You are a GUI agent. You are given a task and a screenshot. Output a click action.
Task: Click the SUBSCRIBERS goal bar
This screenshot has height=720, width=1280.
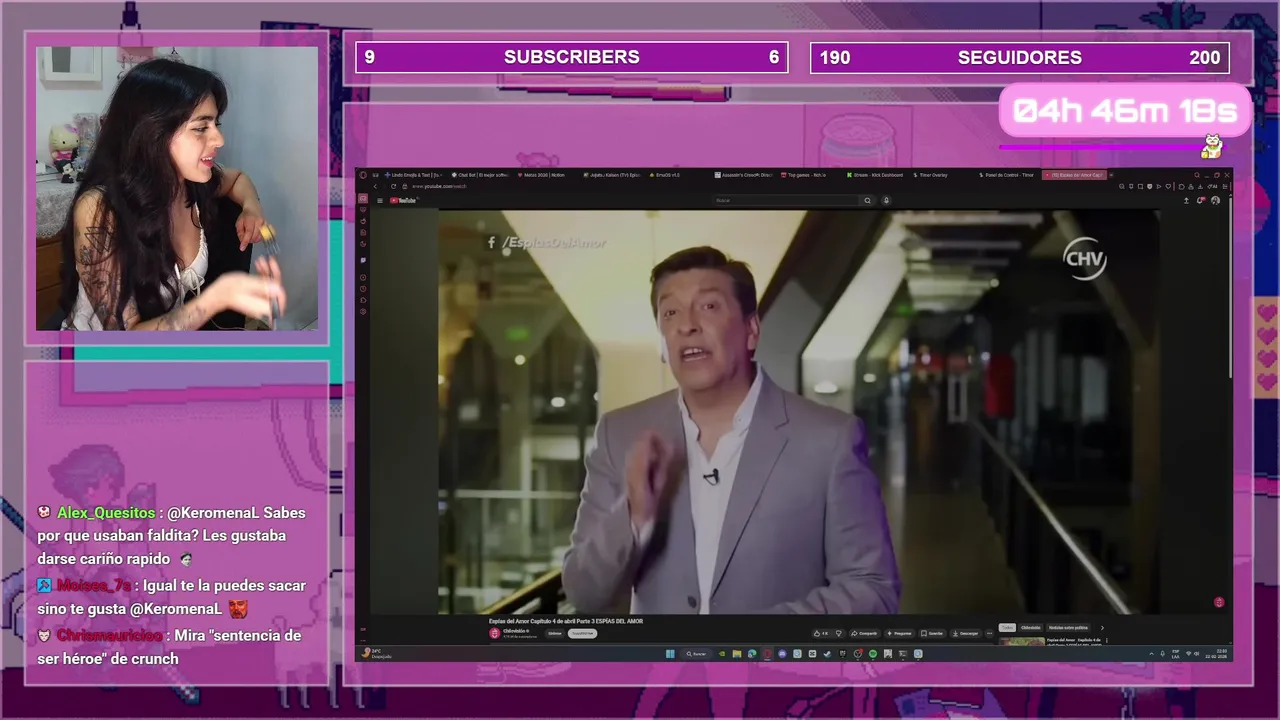click(571, 57)
